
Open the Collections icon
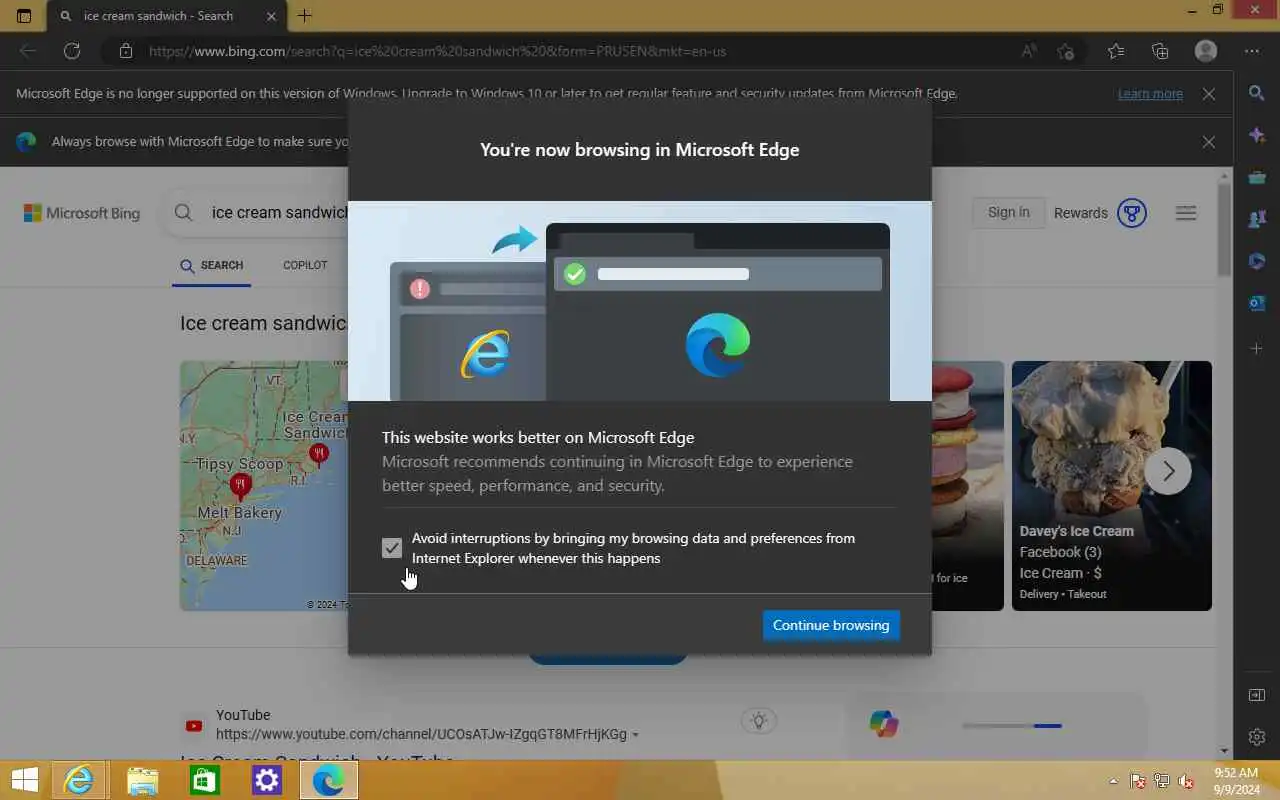(1160, 51)
